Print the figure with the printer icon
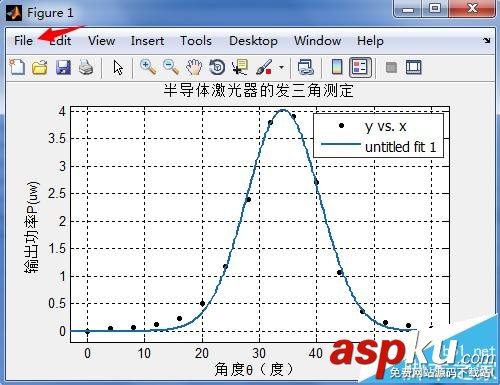 86,67
